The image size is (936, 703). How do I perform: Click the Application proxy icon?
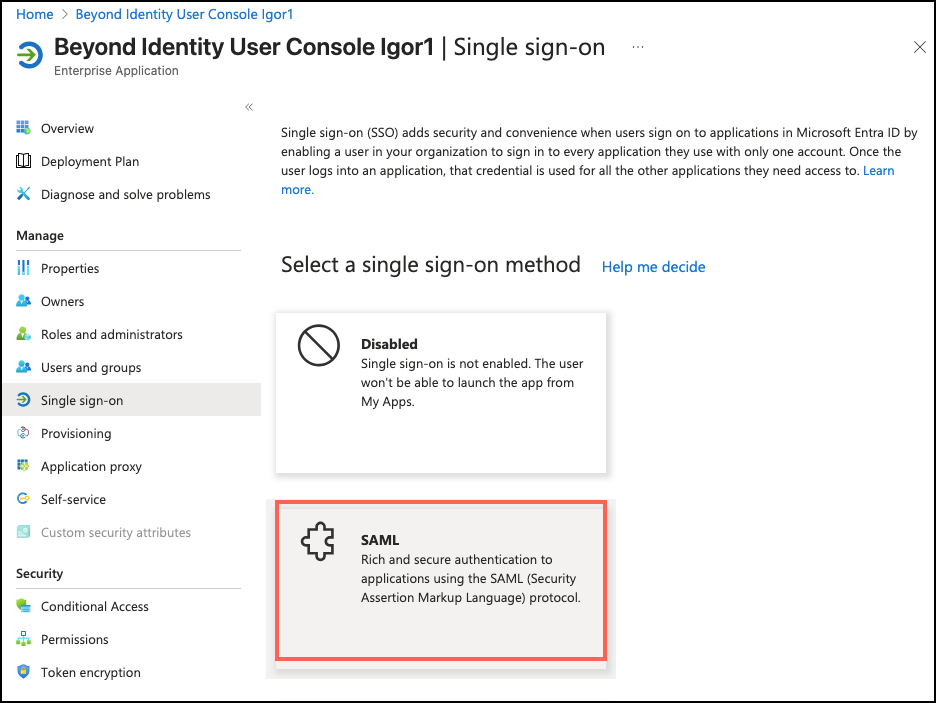(23, 466)
